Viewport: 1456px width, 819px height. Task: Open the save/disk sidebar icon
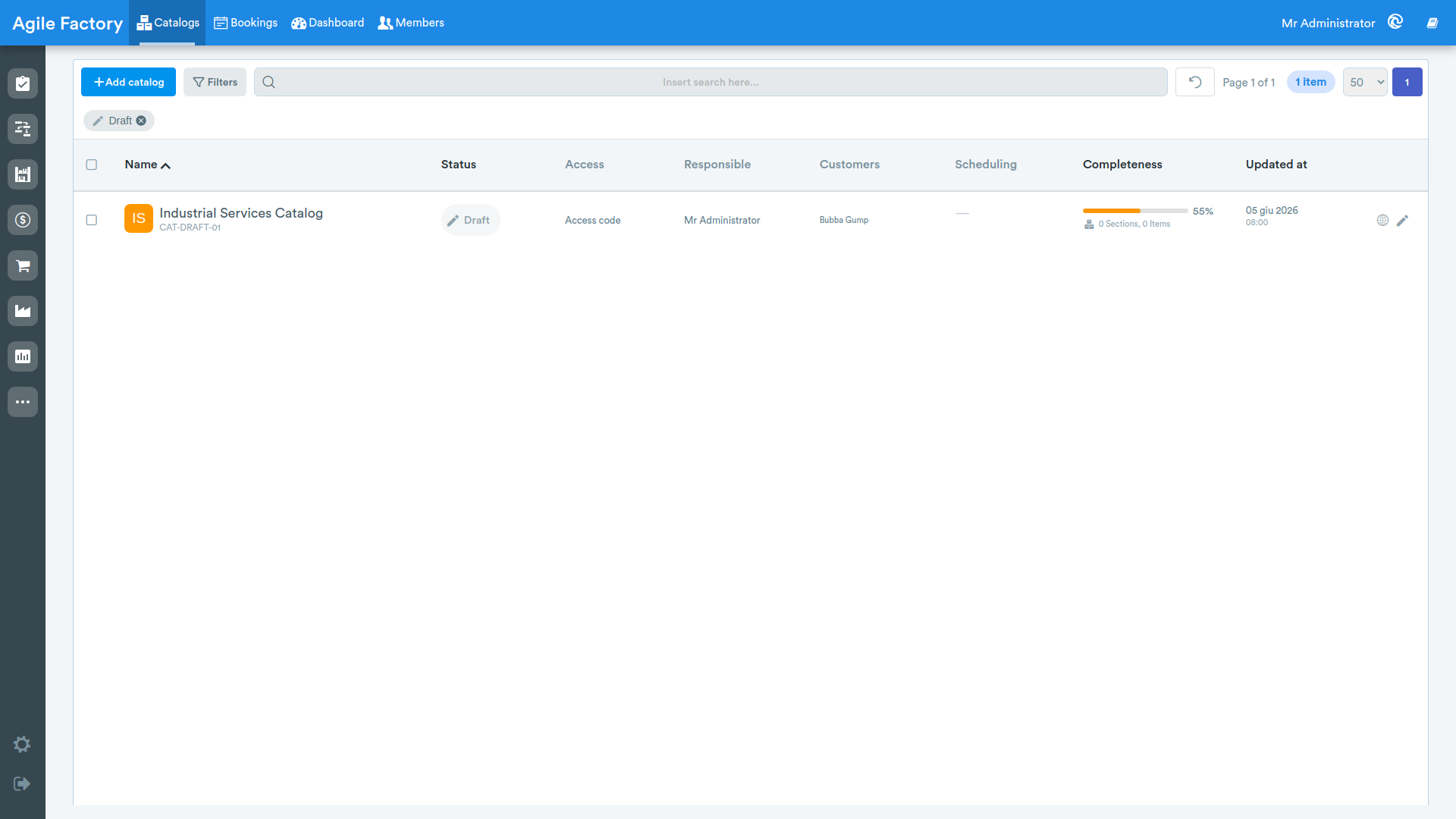click(23, 174)
